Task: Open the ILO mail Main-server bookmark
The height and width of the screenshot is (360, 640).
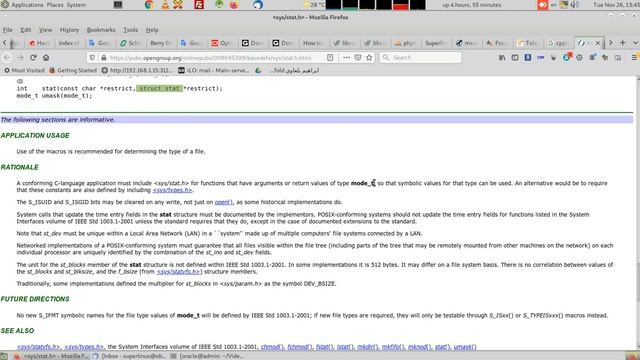Action: point(214,70)
